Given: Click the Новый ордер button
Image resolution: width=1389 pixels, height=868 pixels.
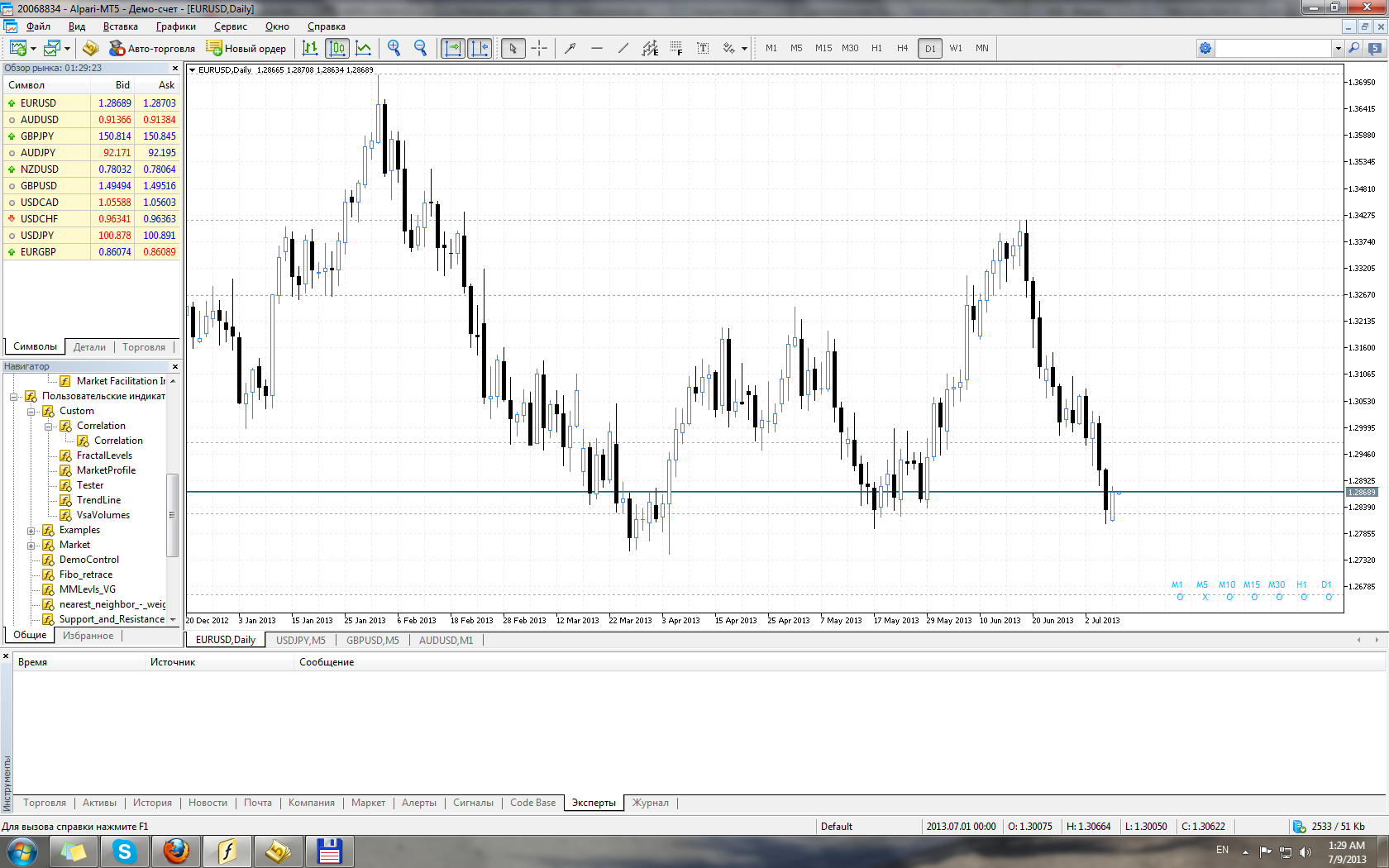Looking at the screenshot, I should 246,48.
